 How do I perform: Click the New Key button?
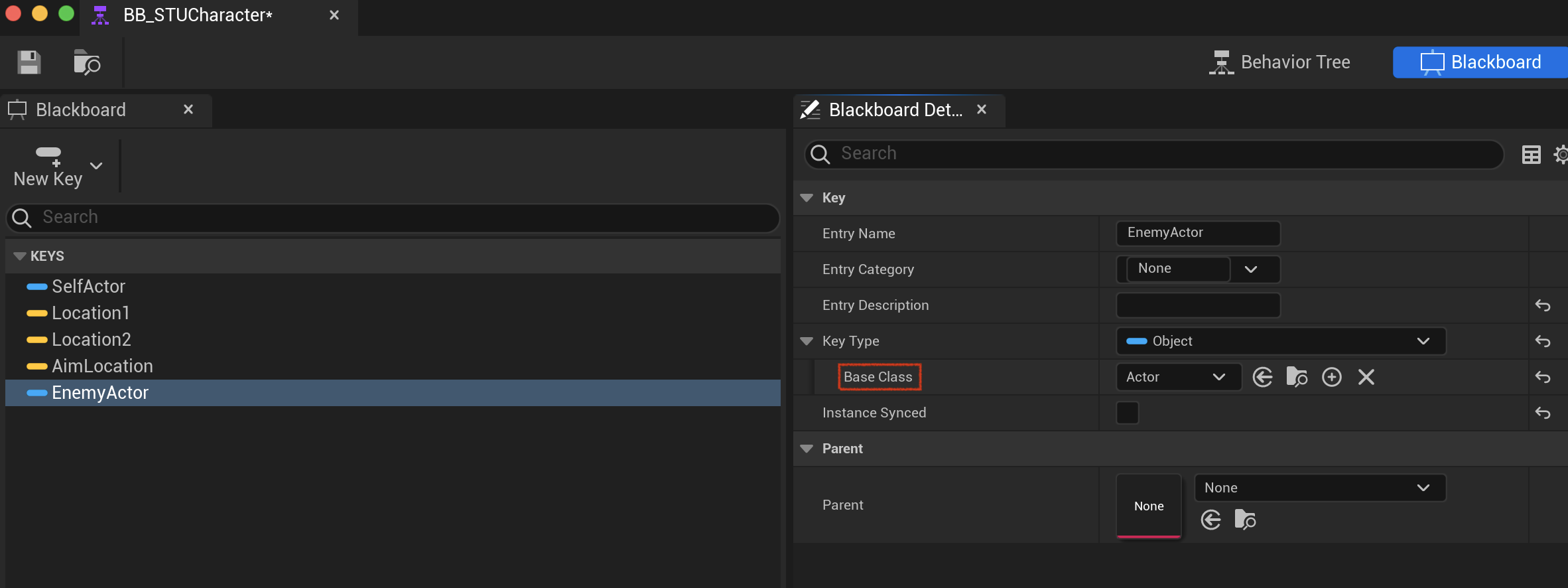pos(48,167)
